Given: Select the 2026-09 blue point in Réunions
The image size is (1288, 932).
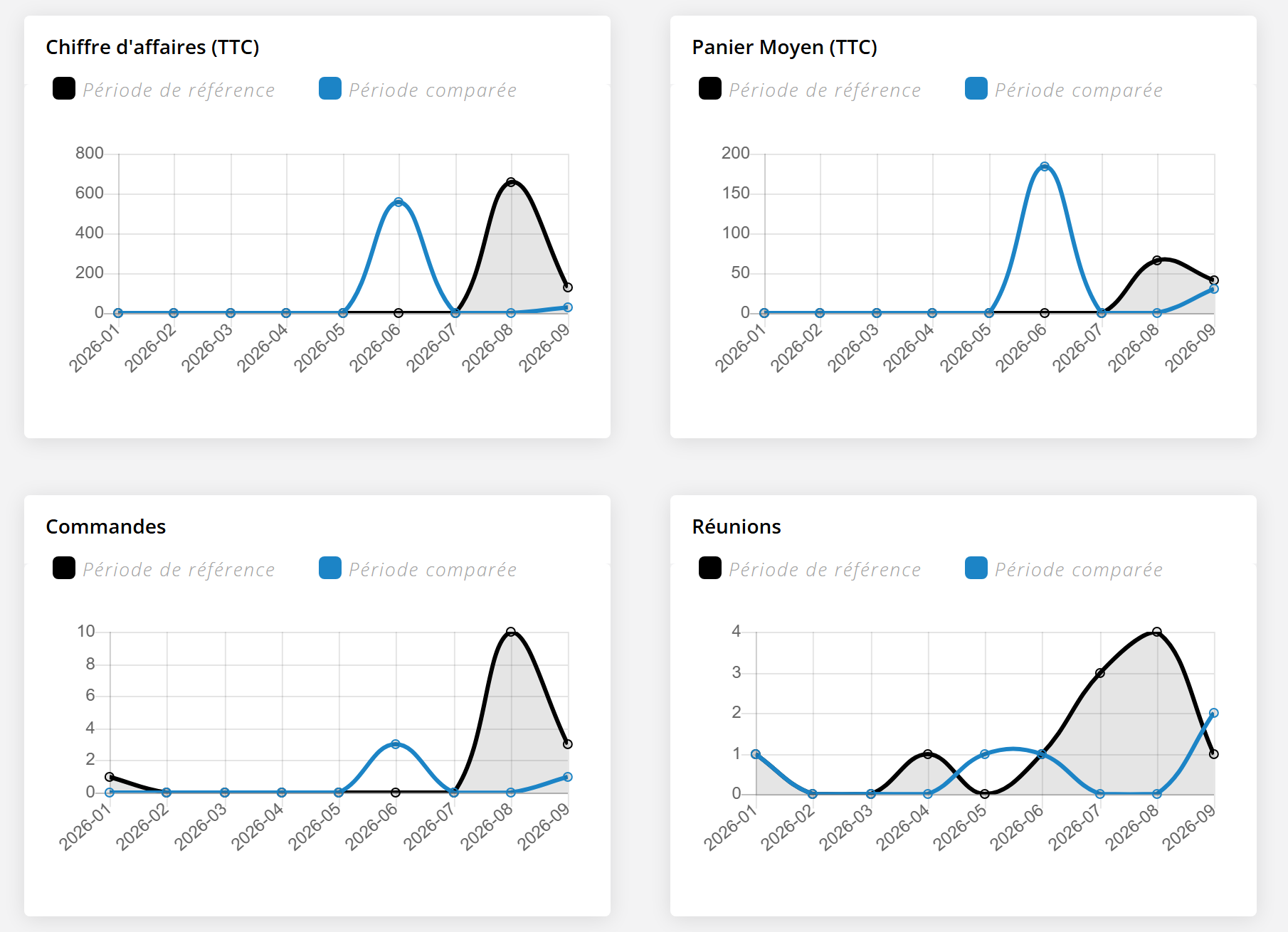Looking at the screenshot, I should 1214,713.
